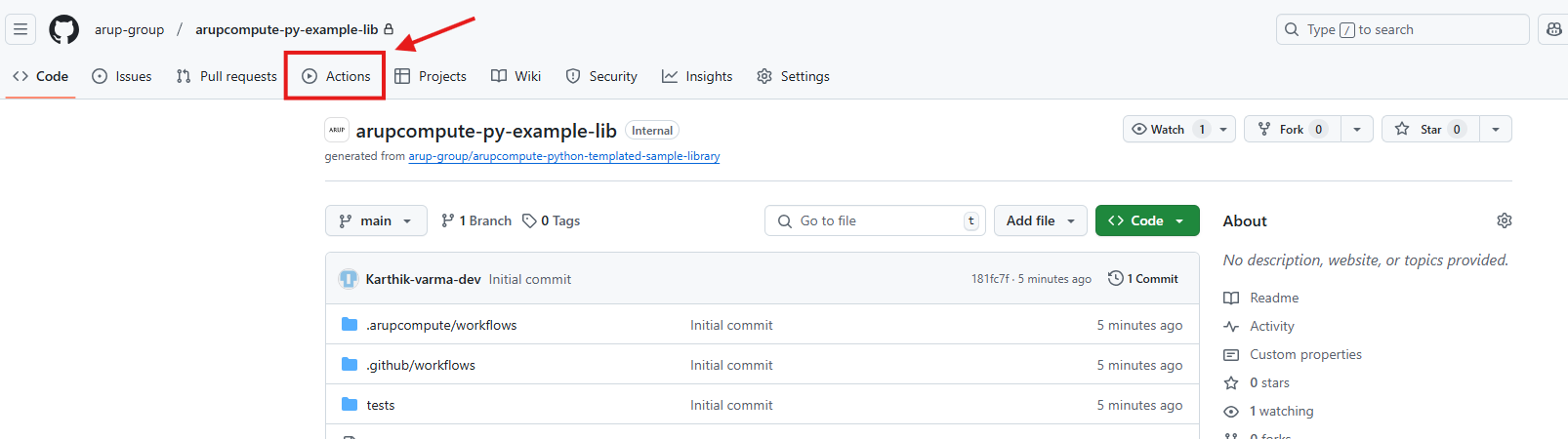This screenshot has height=439, width=1568.
Task: Click the Karthik-varma-dev avatar icon
Action: click(349, 279)
